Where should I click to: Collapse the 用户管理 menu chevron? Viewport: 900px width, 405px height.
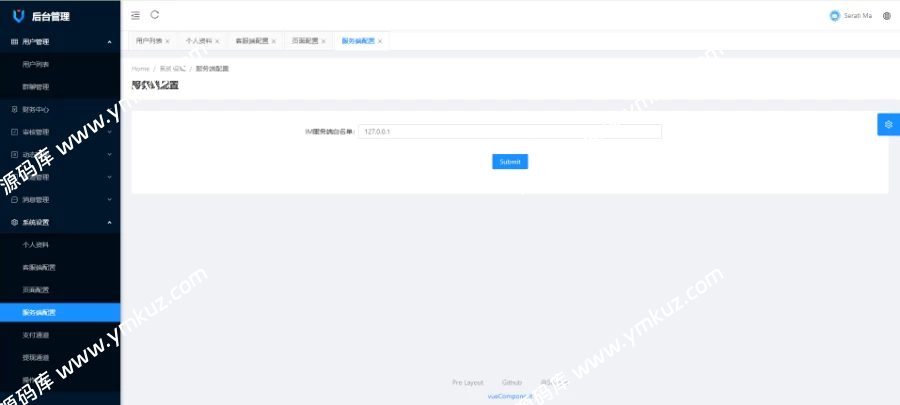click(x=110, y=42)
